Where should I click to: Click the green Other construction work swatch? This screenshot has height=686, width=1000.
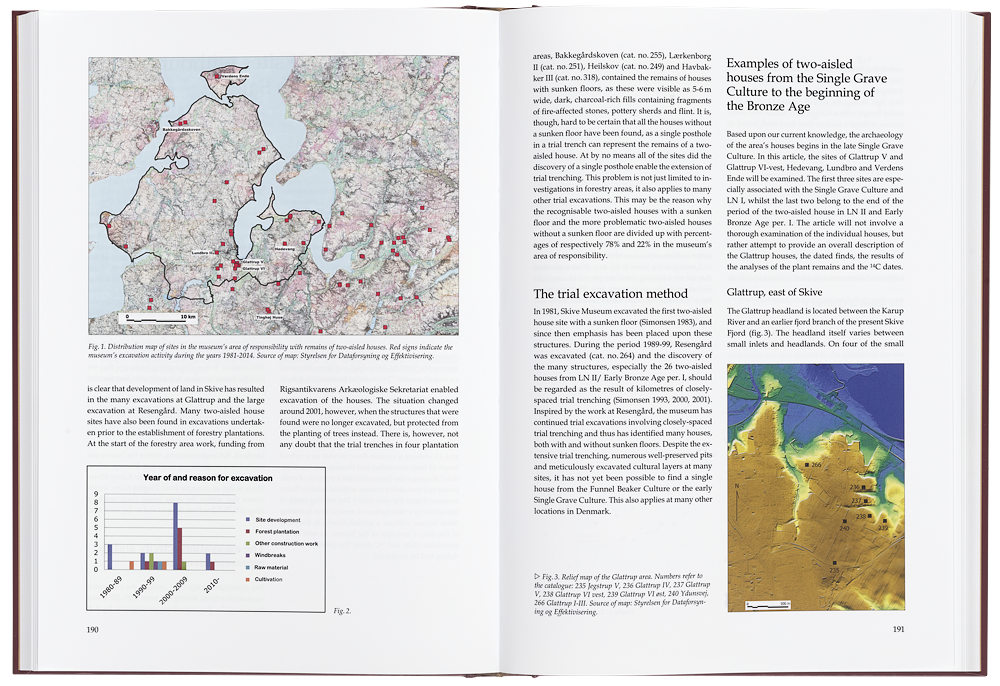point(247,543)
